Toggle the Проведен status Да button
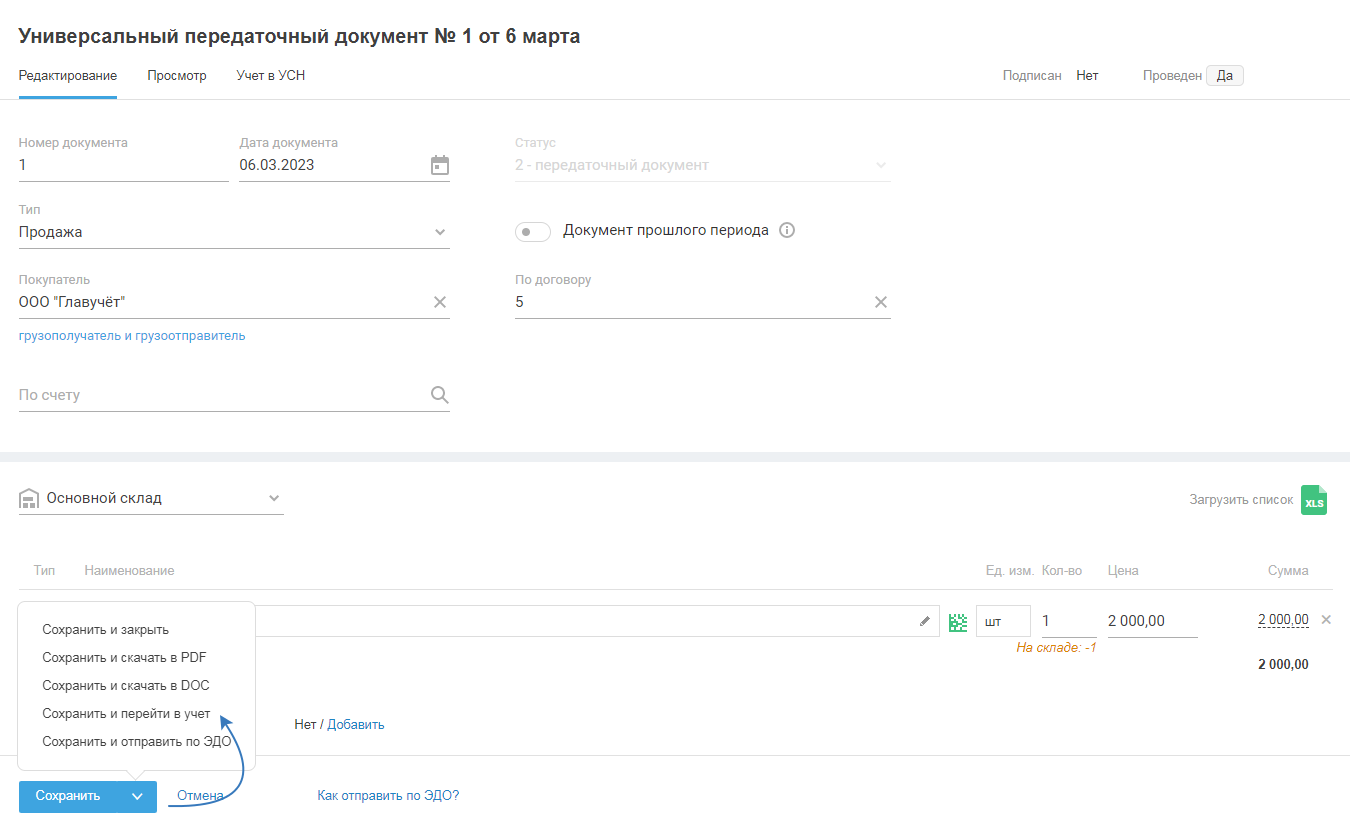 [1224, 76]
